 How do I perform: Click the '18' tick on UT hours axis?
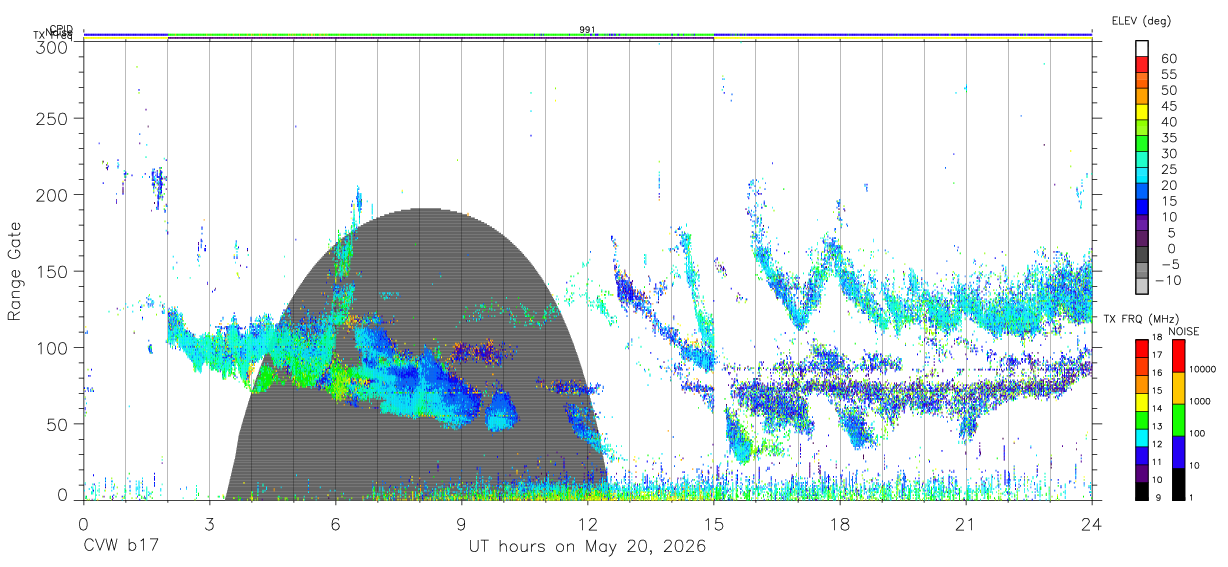[x=839, y=523]
